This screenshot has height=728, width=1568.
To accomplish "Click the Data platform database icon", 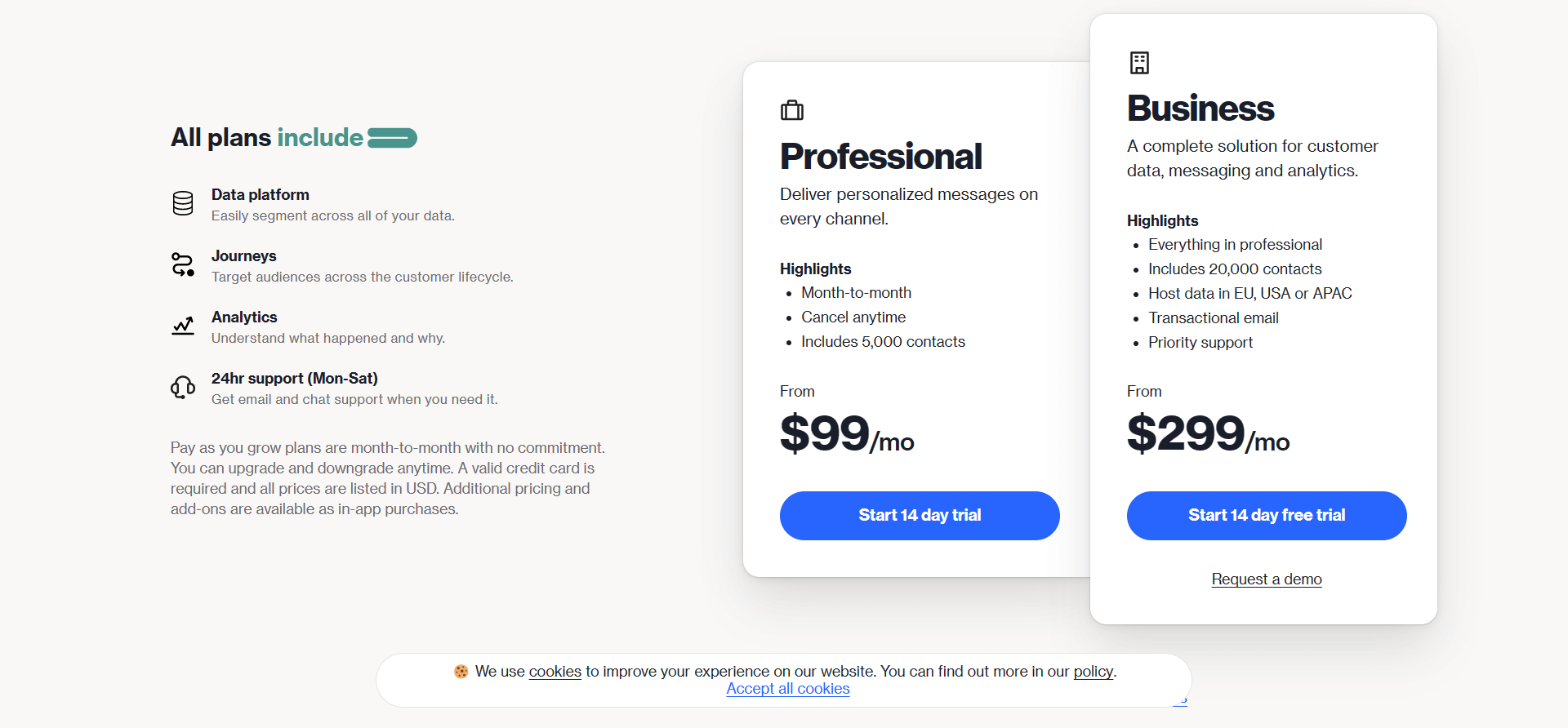I will [183, 203].
